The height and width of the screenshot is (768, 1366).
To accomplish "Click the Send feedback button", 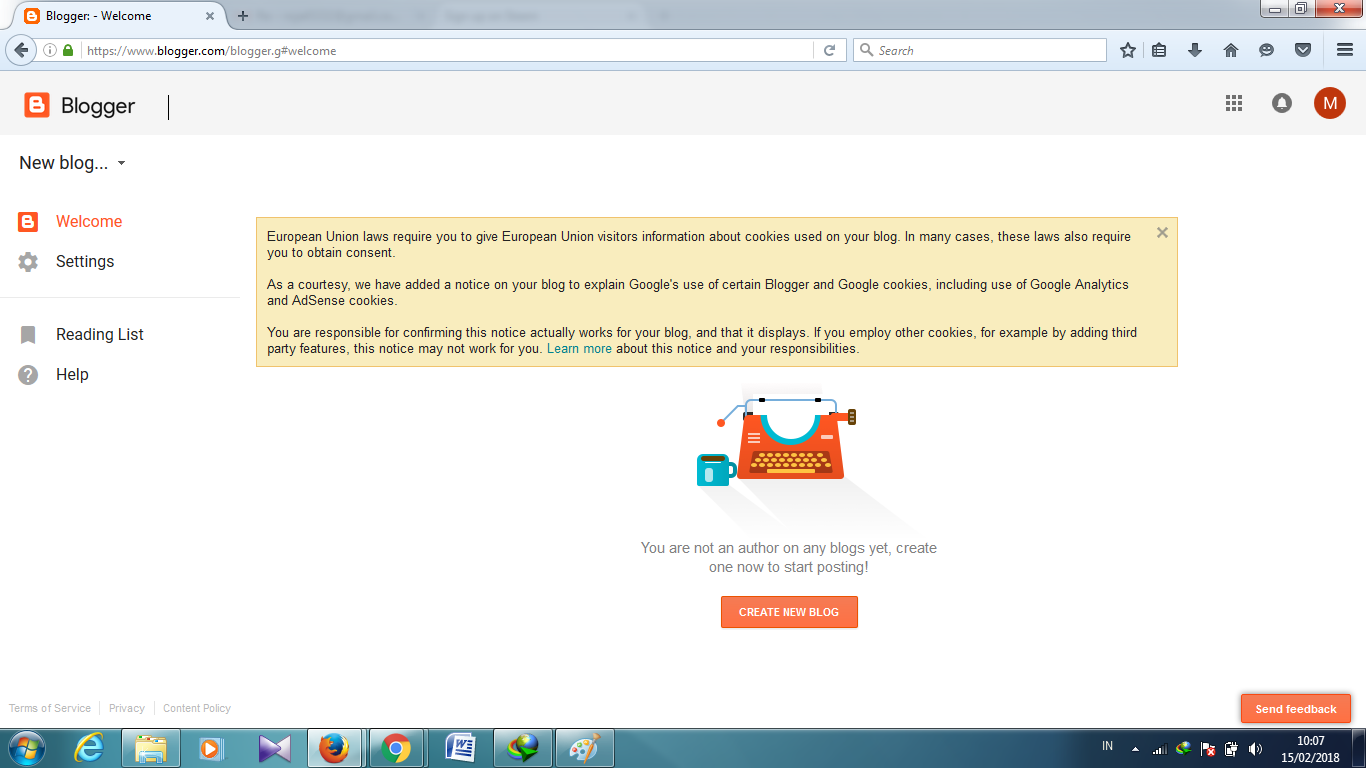I will coord(1296,709).
